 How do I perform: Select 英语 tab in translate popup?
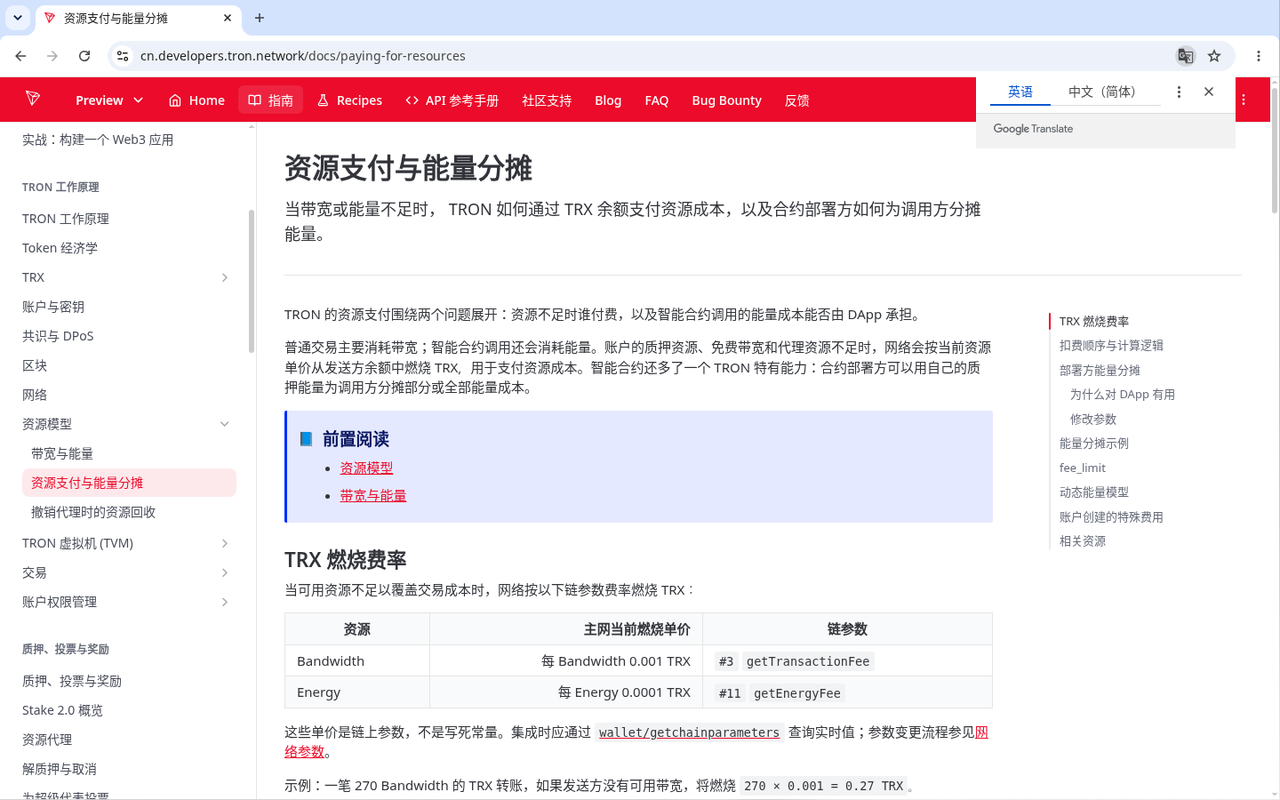coord(1020,92)
